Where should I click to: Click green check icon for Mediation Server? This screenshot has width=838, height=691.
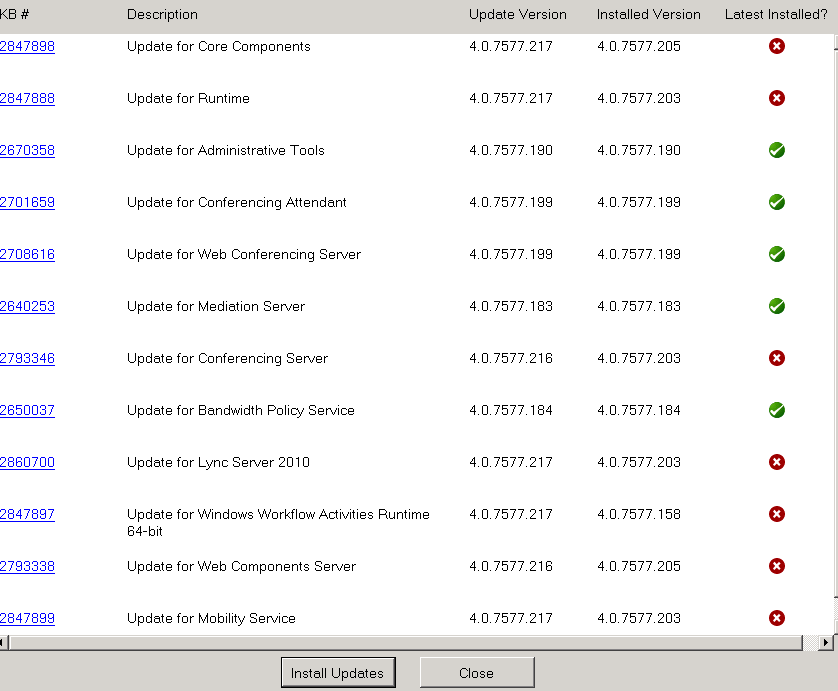(x=777, y=306)
